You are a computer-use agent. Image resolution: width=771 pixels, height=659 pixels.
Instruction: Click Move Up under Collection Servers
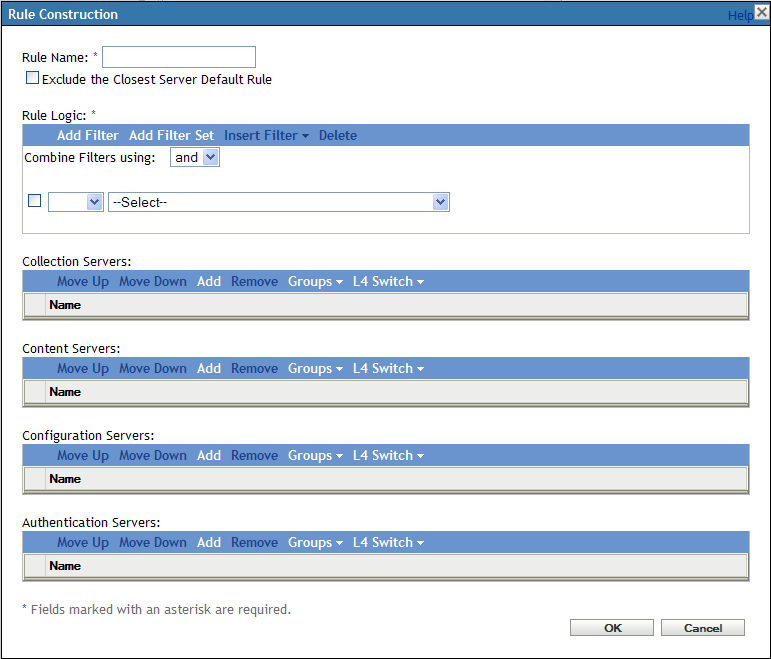[x=83, y=281]
